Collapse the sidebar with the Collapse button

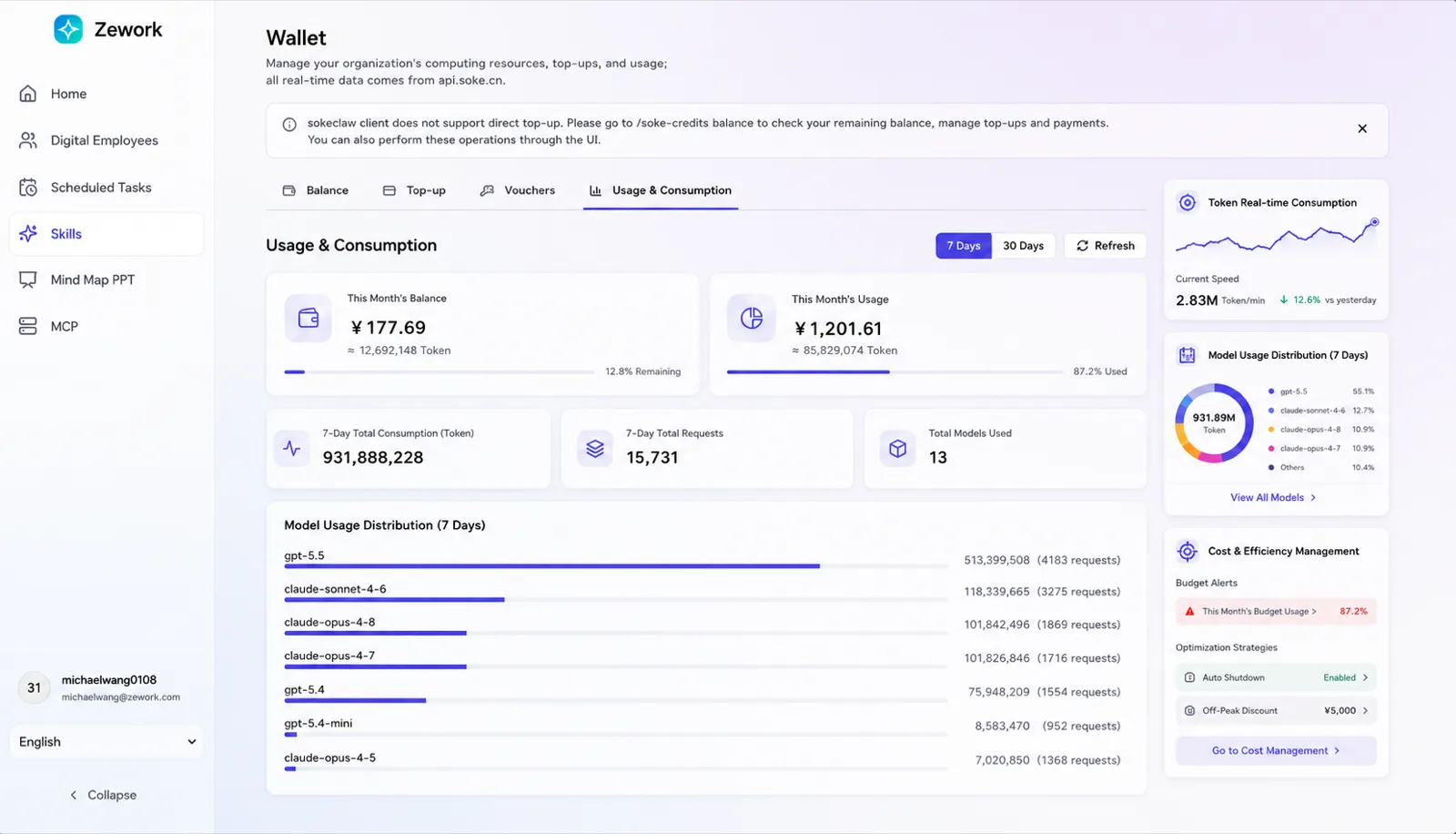(104, 795)
